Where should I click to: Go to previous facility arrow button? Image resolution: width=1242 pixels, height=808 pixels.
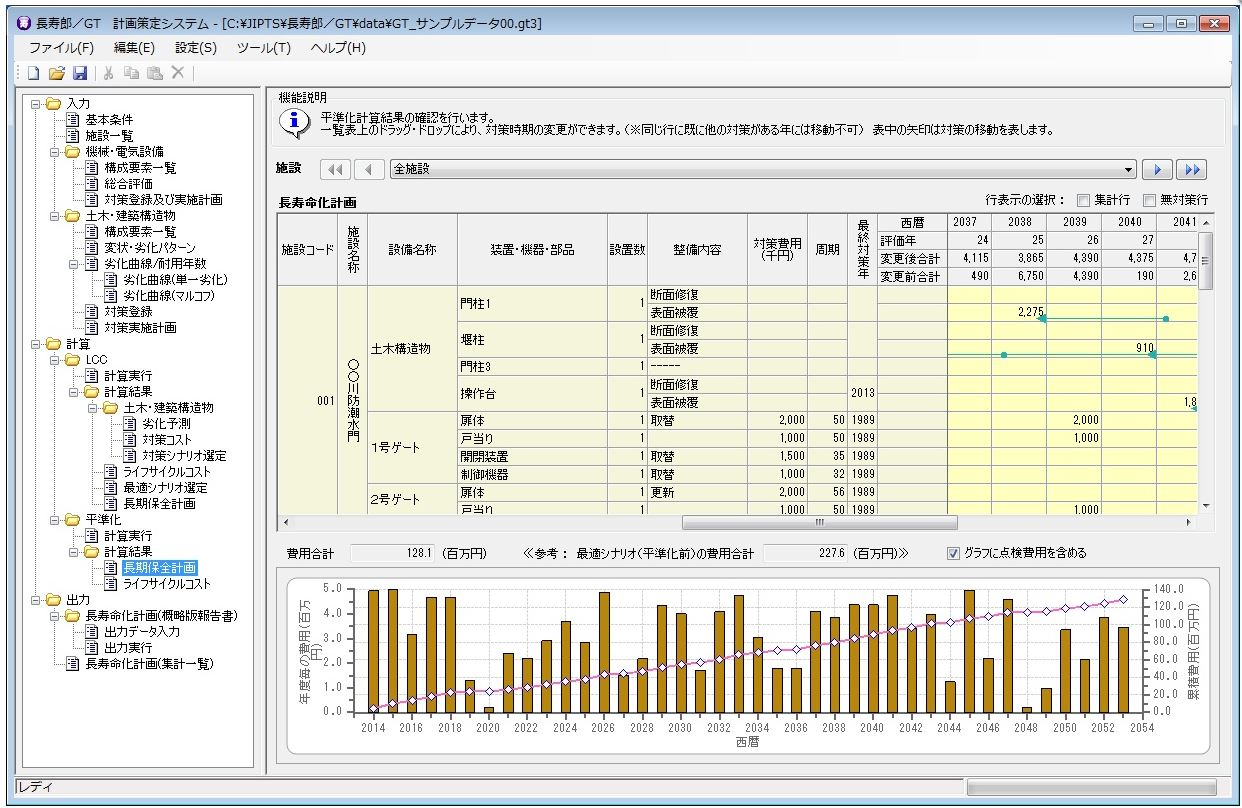(369, 169)
